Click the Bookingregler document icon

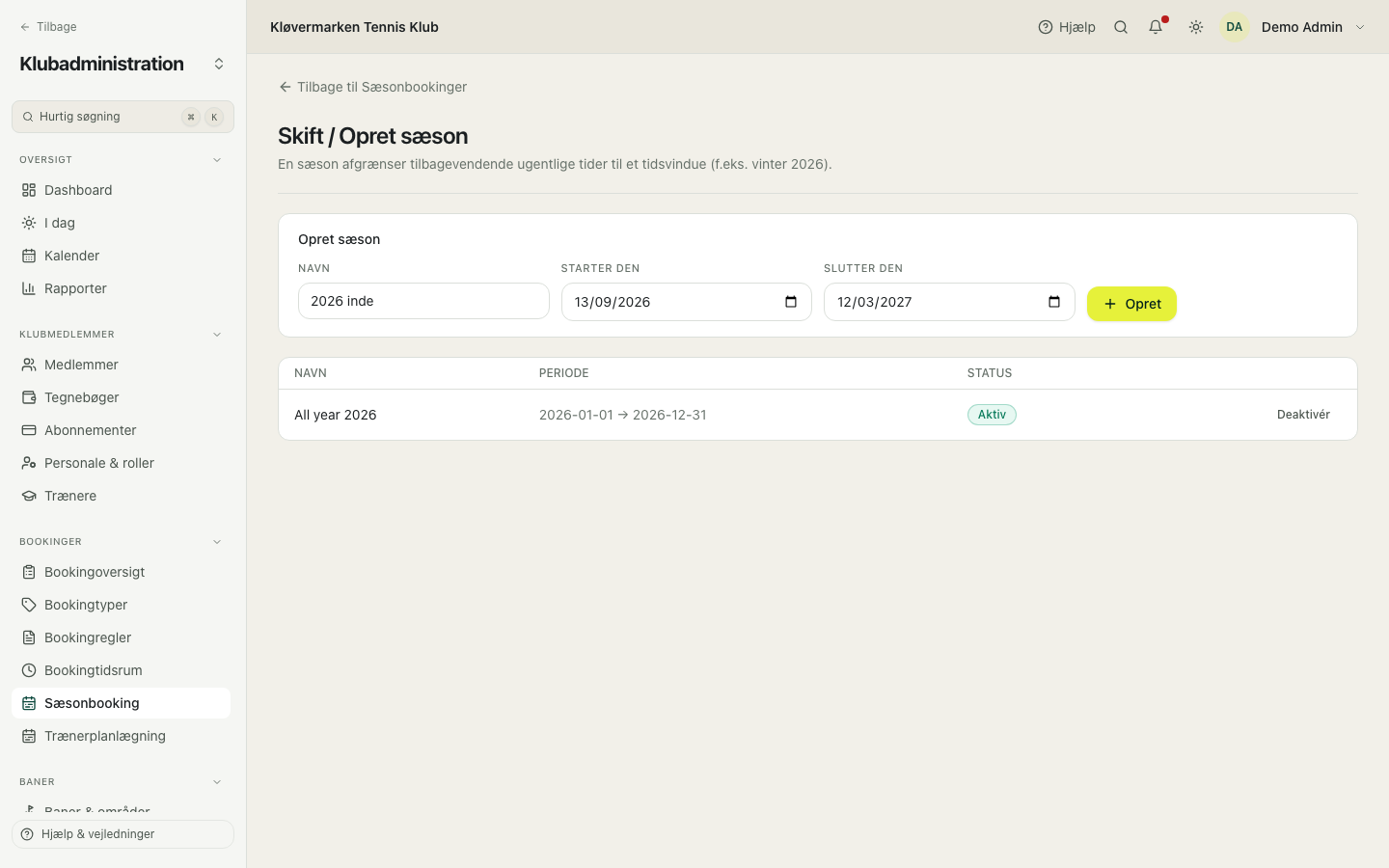(x=29, y=637)
